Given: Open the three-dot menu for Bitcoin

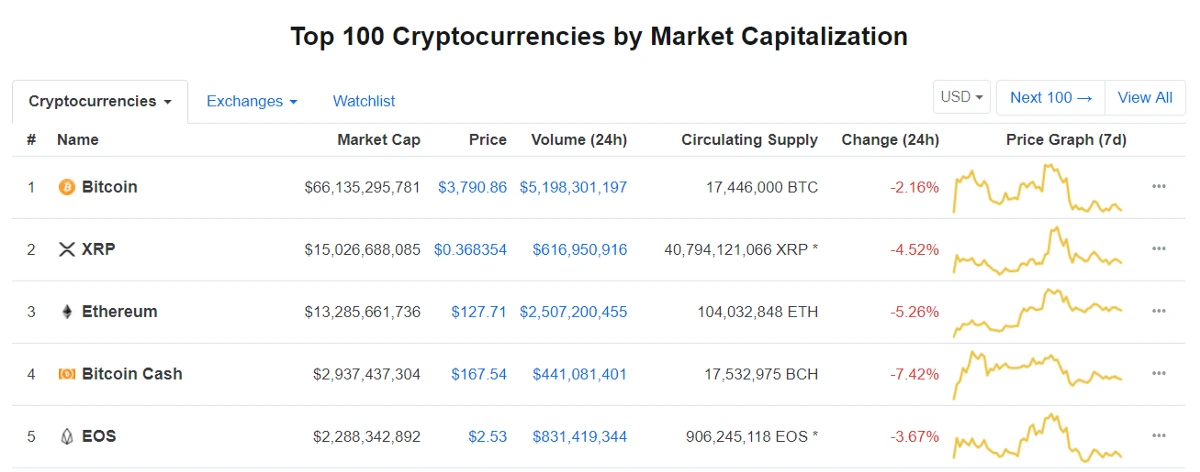Looking at the screenshot, I should coord(1159,187).
